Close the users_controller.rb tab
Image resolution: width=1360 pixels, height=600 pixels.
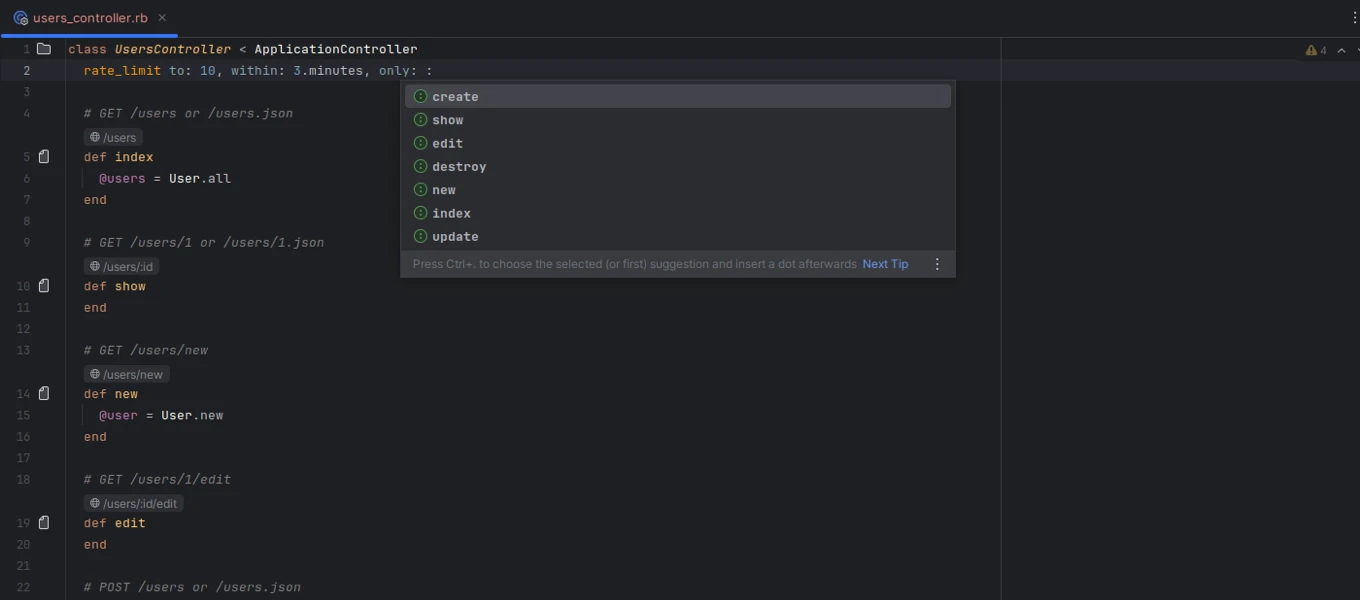pos(162,18)
